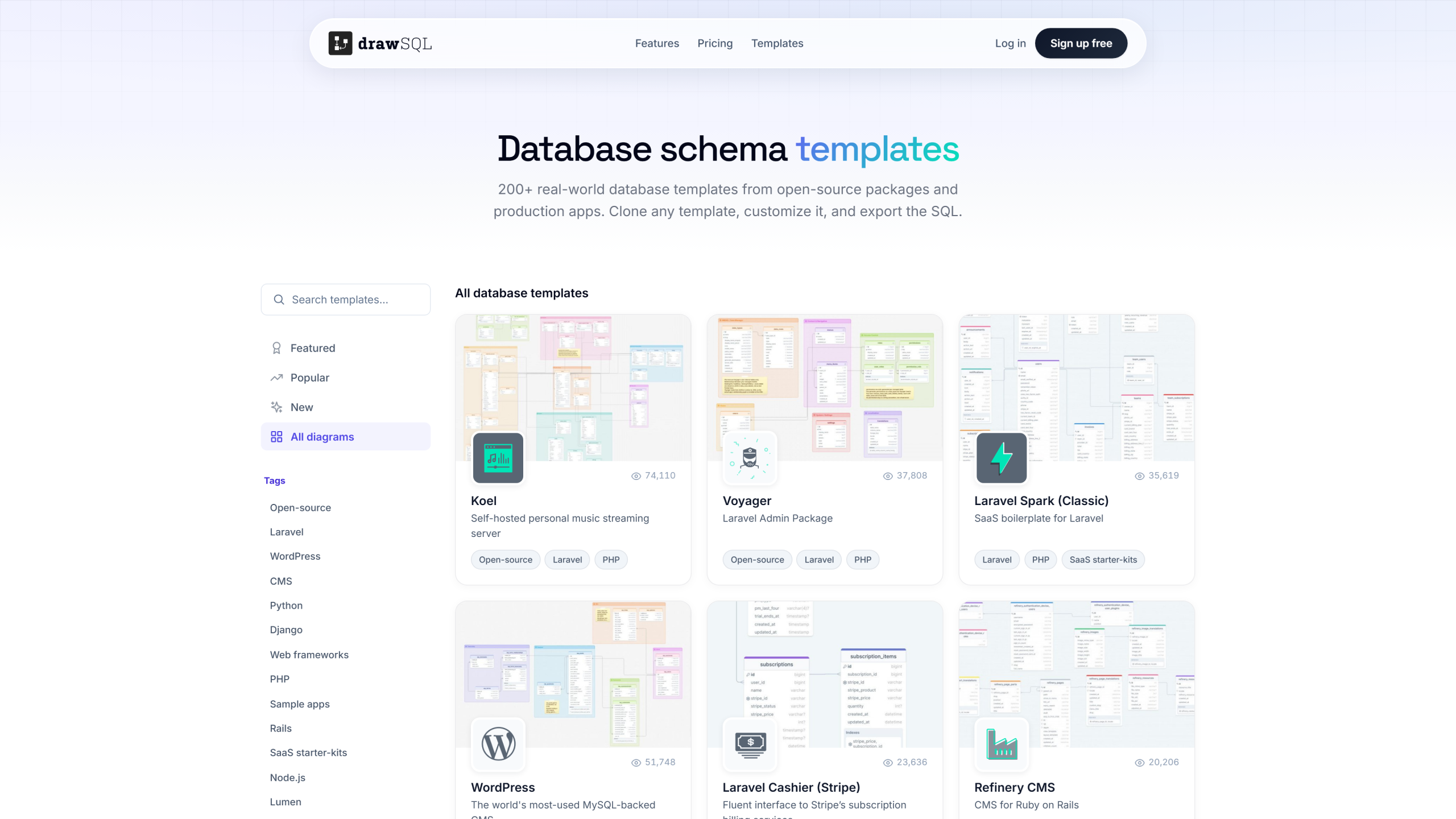Select the Featured sidebar filter
The width and height of the screenshot is (1456, 819).
[345, 348]
